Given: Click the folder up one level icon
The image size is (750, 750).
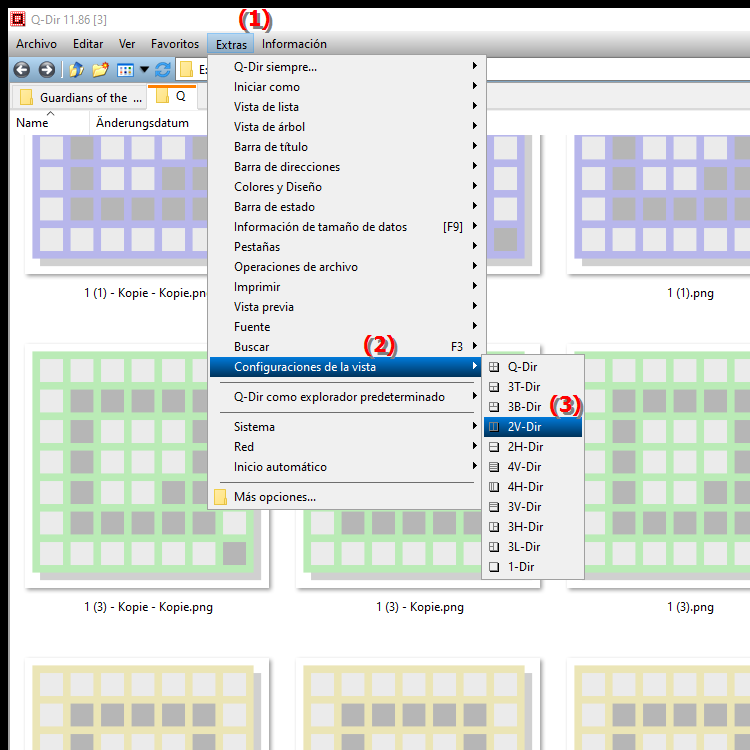Looking at the screenshot, I should point(76,70).
